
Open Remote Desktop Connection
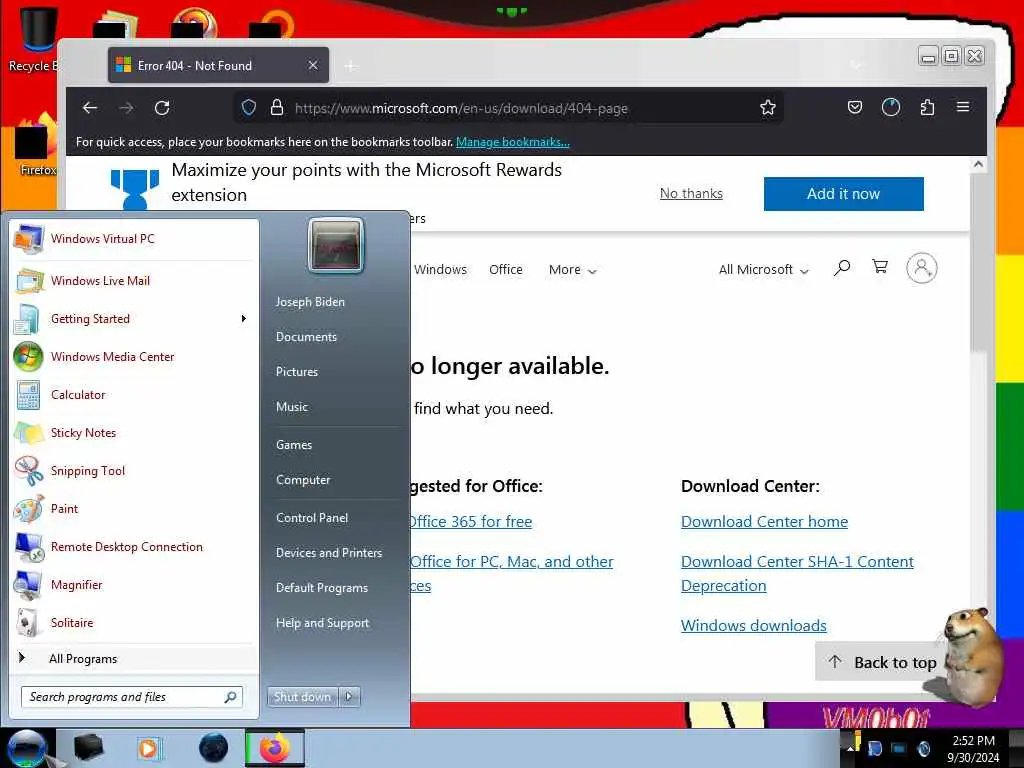[133, 547]
